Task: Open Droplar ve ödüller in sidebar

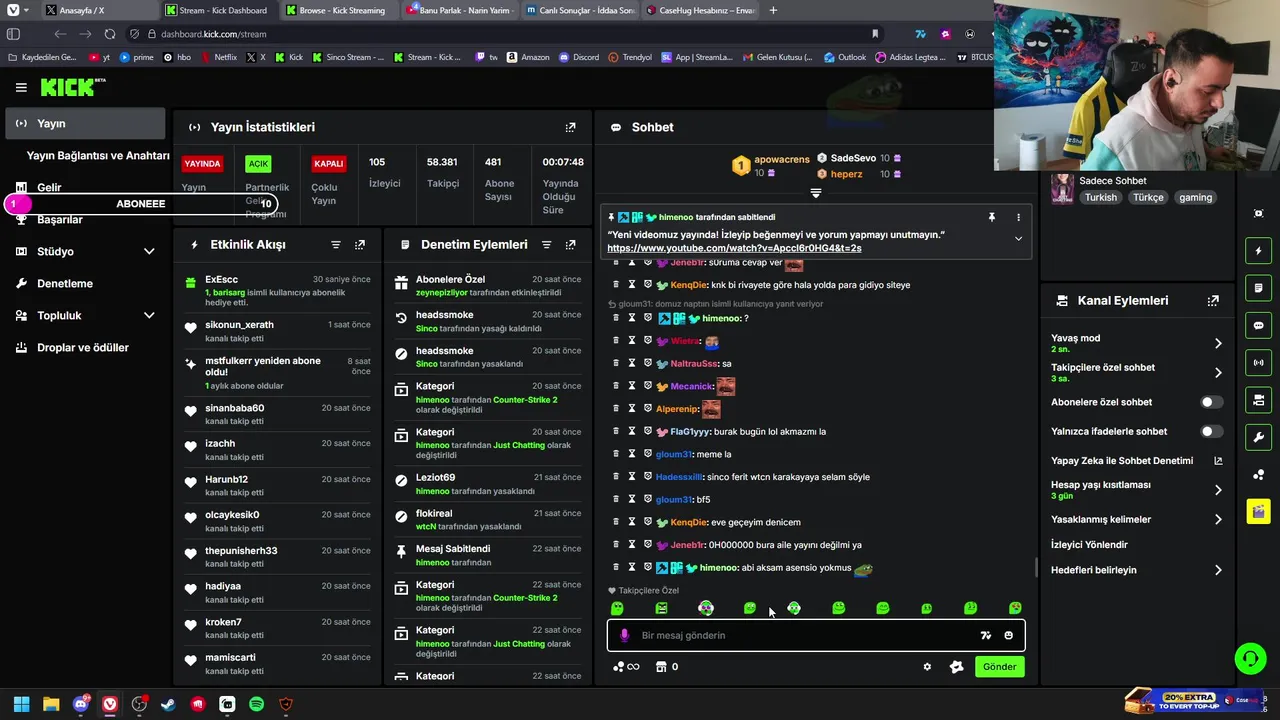Action: click(x=86, y=347)
